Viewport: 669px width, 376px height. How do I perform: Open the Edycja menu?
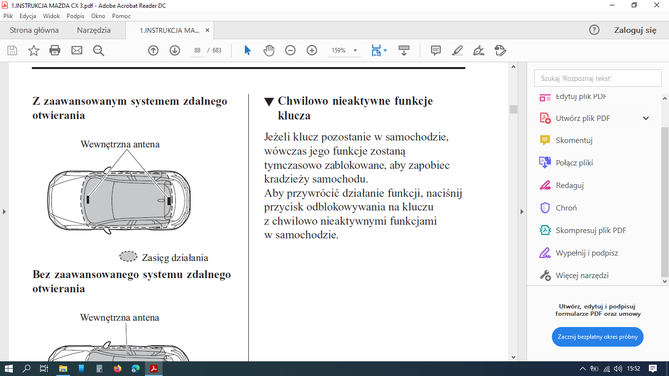[28, 16]
